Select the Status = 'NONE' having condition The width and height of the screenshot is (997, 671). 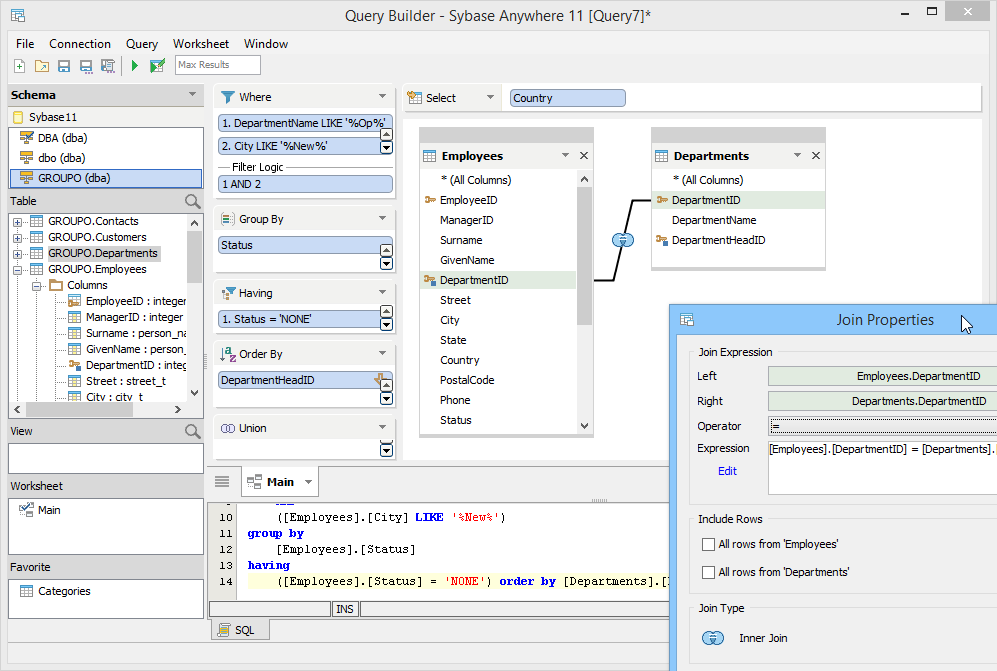coord(299,319)
